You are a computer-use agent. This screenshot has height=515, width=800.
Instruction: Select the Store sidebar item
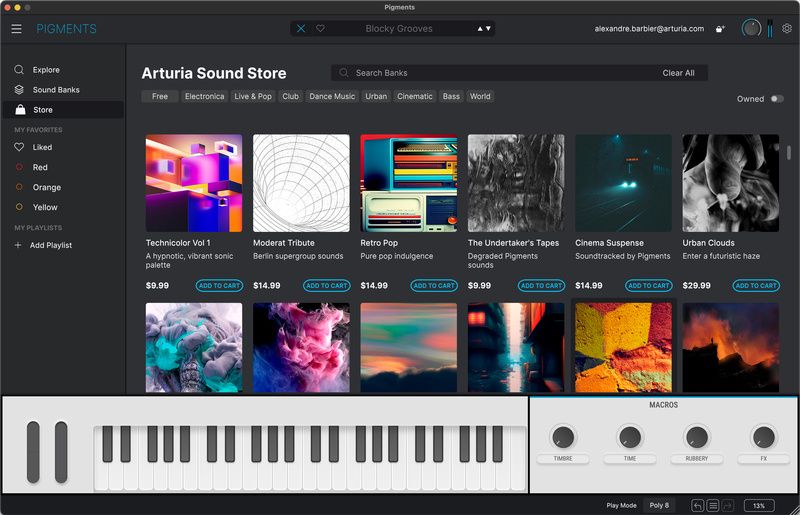point(63,110)
